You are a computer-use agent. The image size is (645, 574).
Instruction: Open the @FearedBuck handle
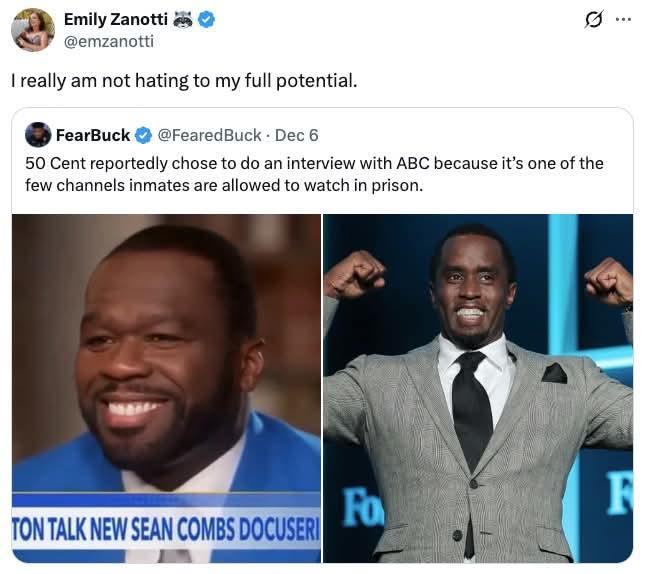point(209,135)
